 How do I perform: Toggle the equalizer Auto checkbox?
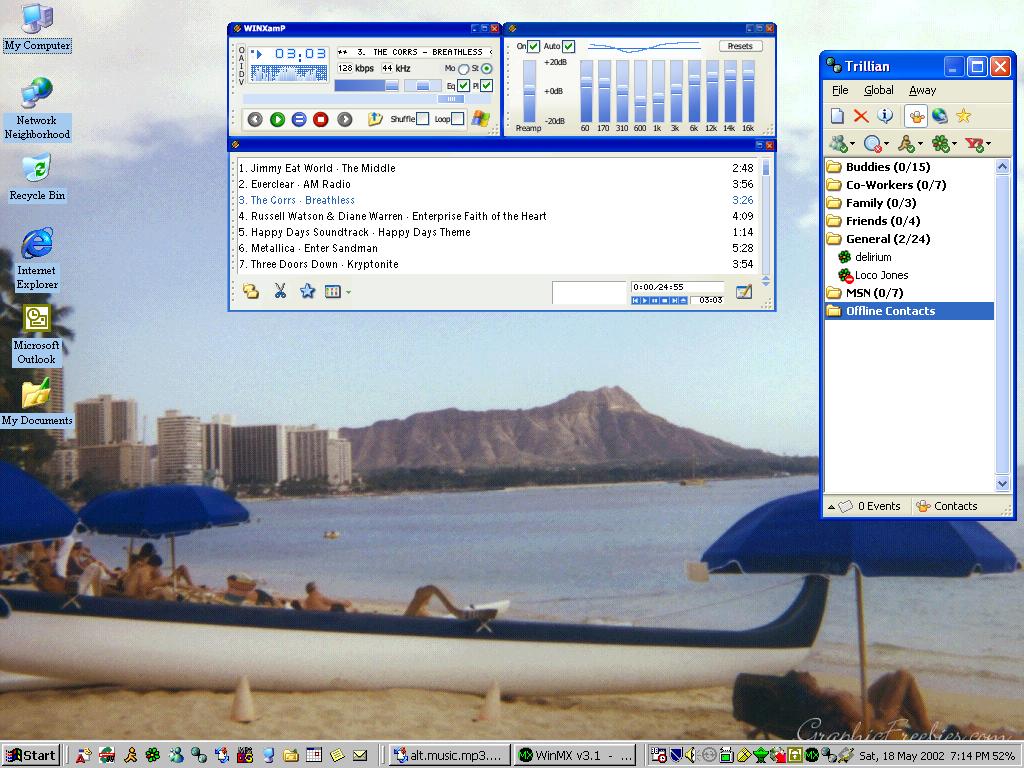point(568,46)
